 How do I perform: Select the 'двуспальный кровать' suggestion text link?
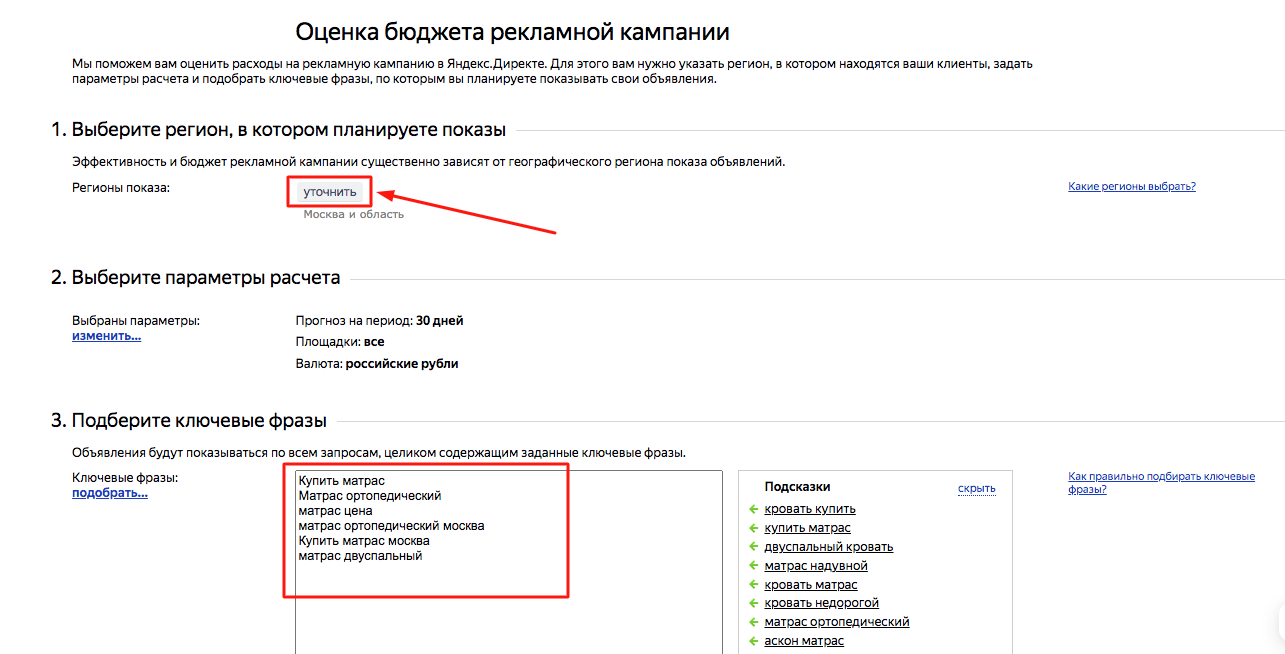[x=828, y=547]
